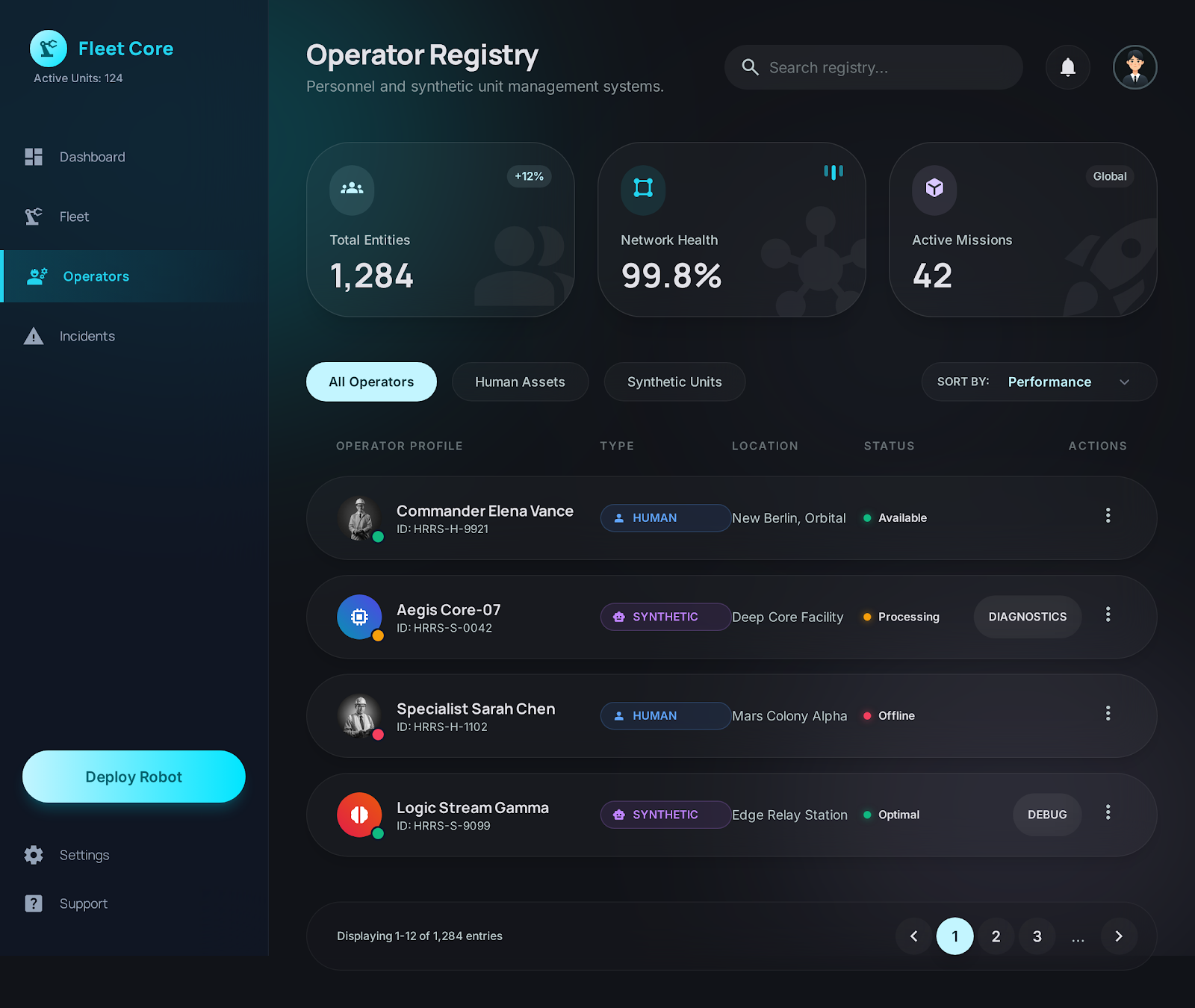Click the Fleet Core robot logo icon
This screenshot has height=1008, width=1195.
point(48,48)
